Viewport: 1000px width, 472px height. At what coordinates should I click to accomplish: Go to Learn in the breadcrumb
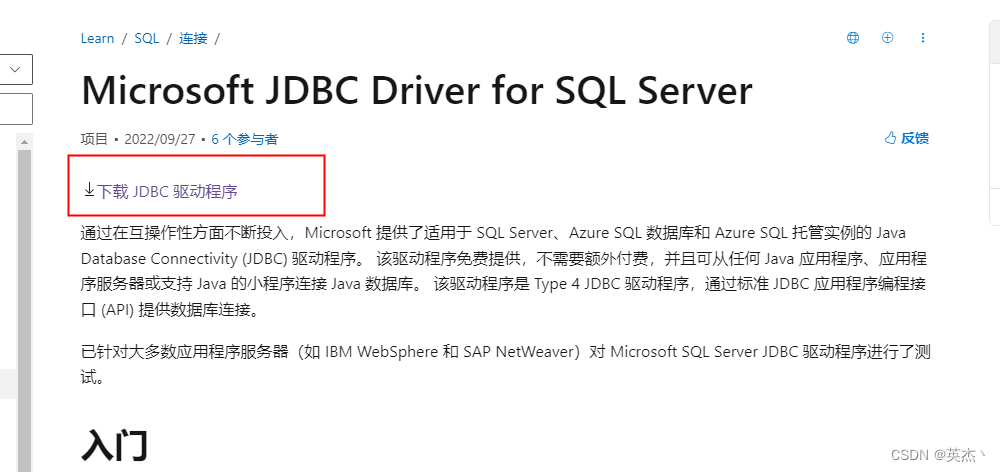point(97,38)
